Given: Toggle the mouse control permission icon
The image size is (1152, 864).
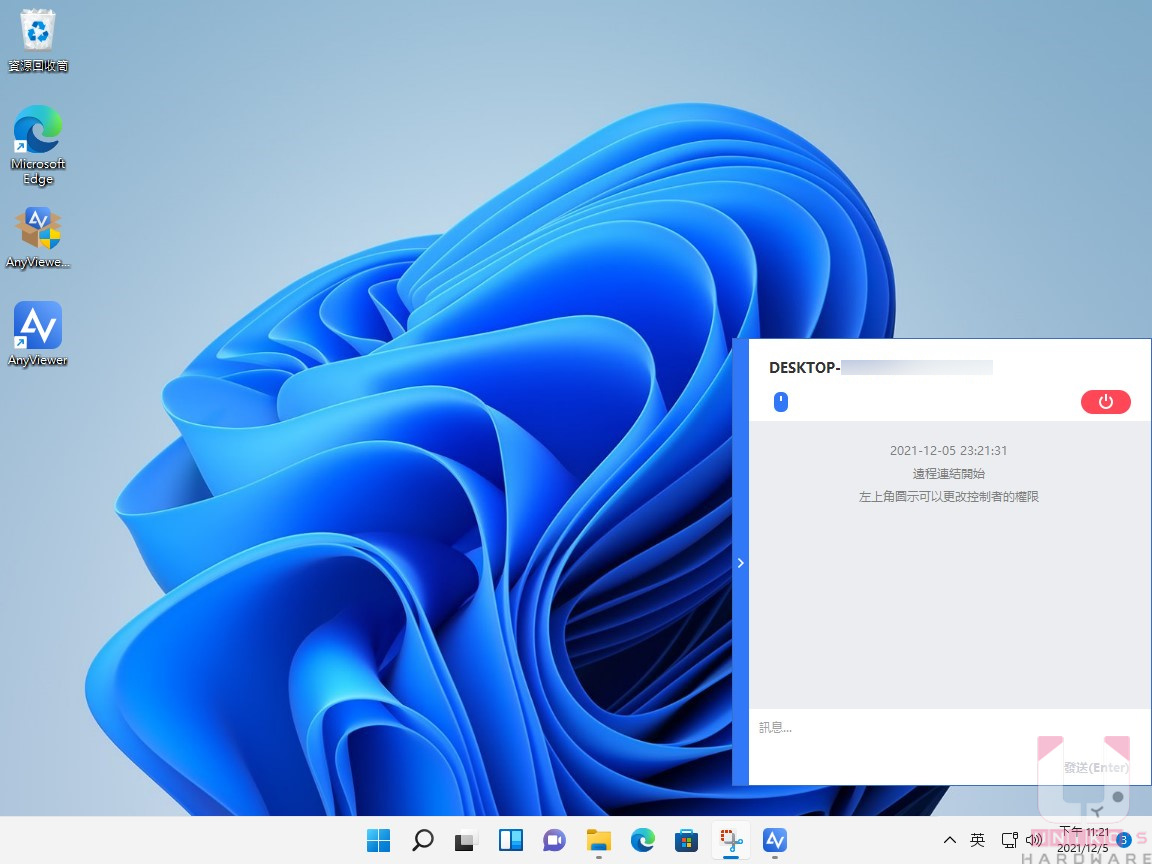Looking at the screenshot, I should pos(781,402).
